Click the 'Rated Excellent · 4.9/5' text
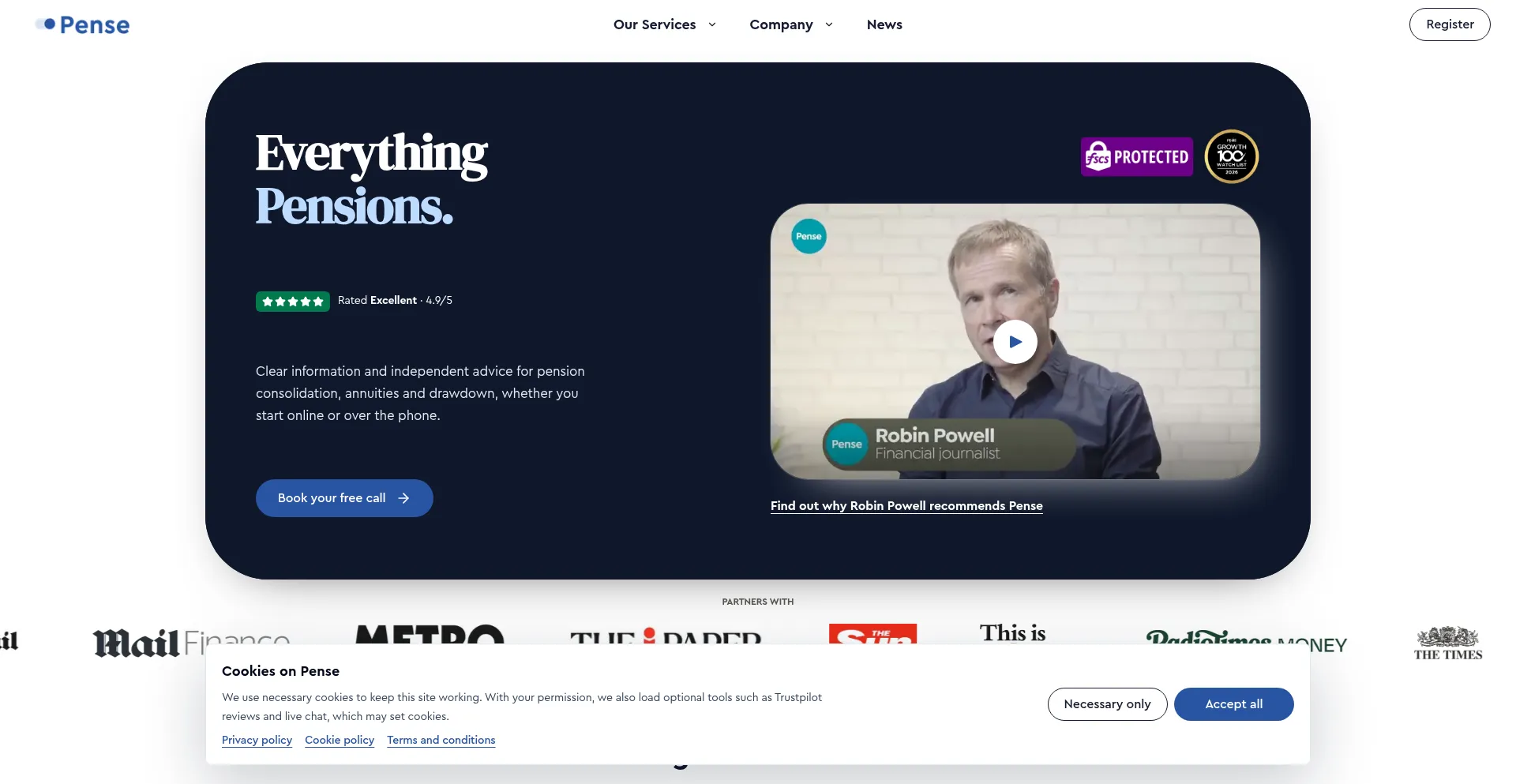The image size is (1516, 784). 395,301
